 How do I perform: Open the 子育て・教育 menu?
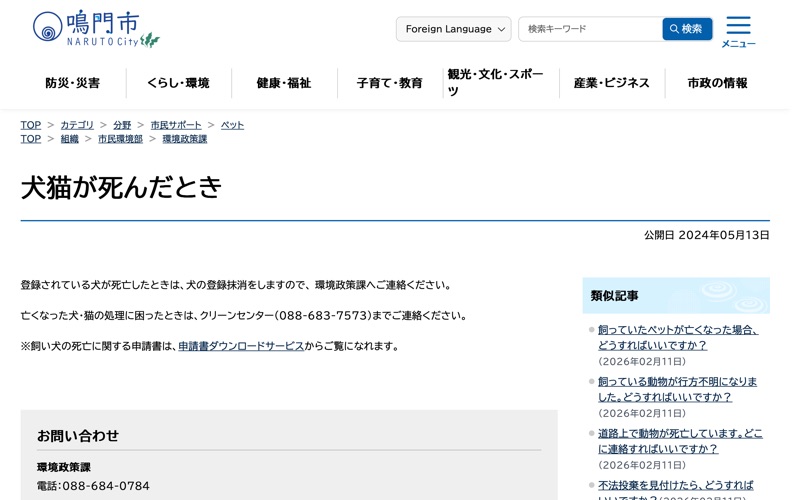(x=390, y=83)
